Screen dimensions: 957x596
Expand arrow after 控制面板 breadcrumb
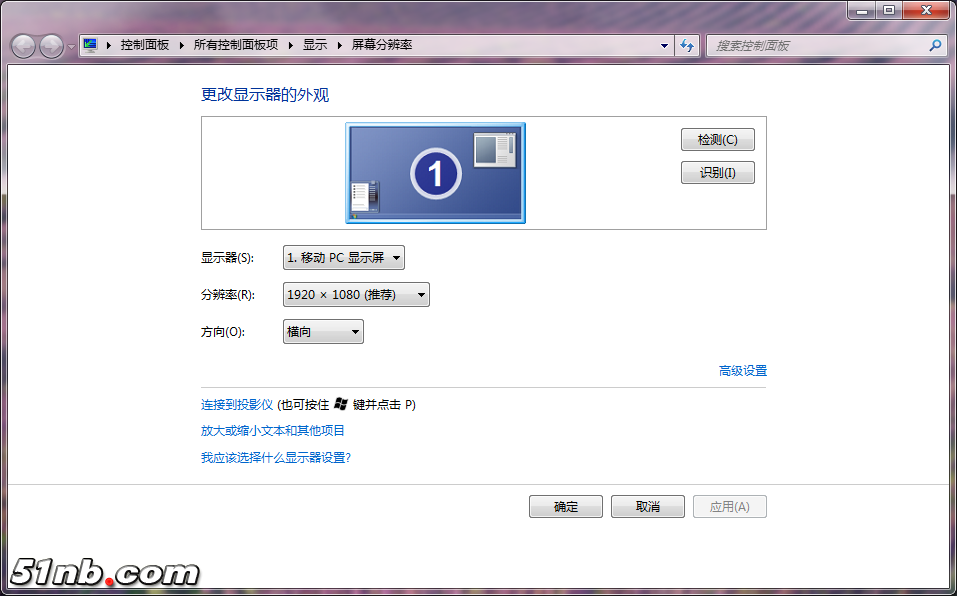pyautogui.click(x=181, y=45)
